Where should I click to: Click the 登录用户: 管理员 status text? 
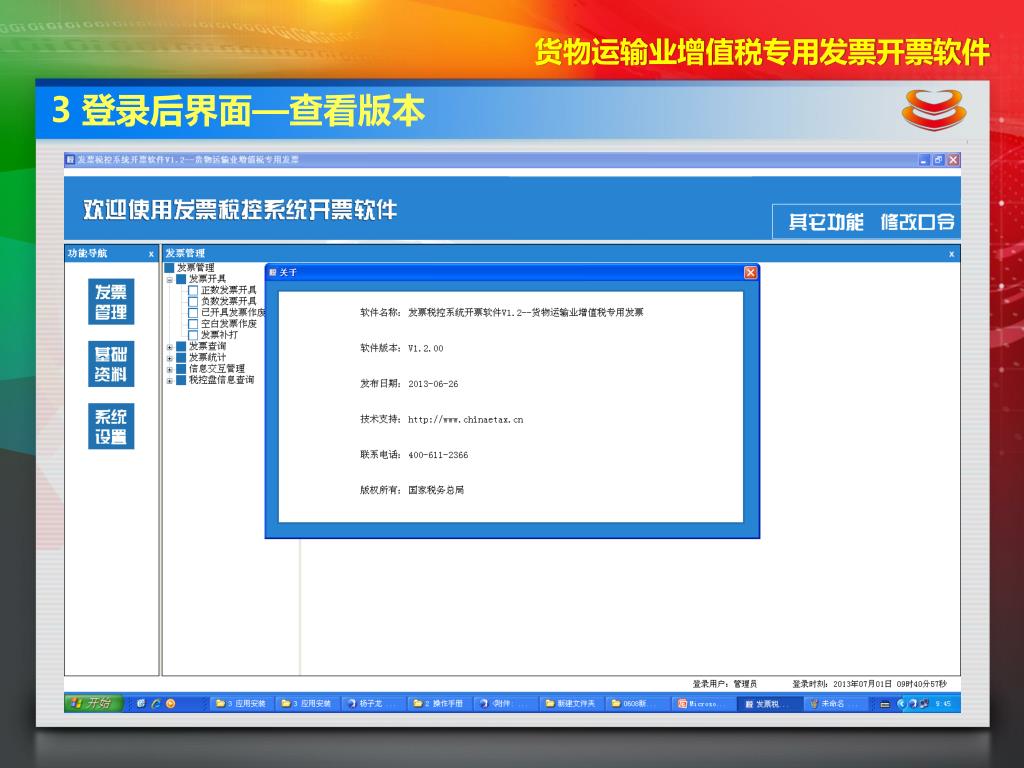tap(725, 684)
